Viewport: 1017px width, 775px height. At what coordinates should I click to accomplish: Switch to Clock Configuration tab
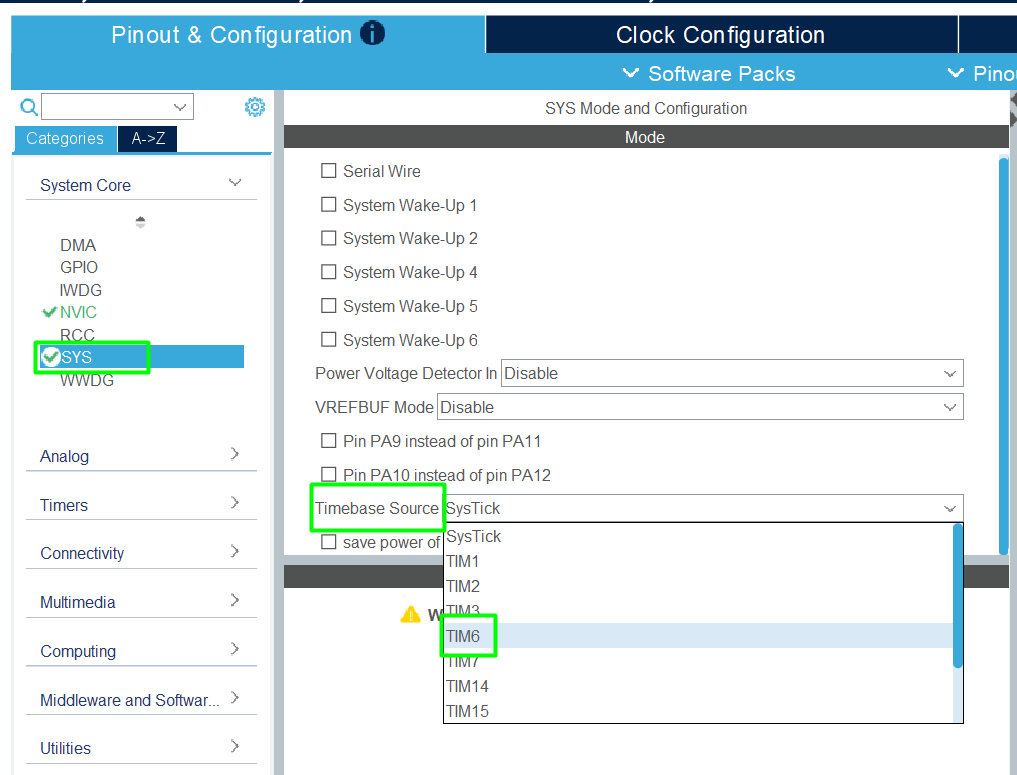pos(720,35)
